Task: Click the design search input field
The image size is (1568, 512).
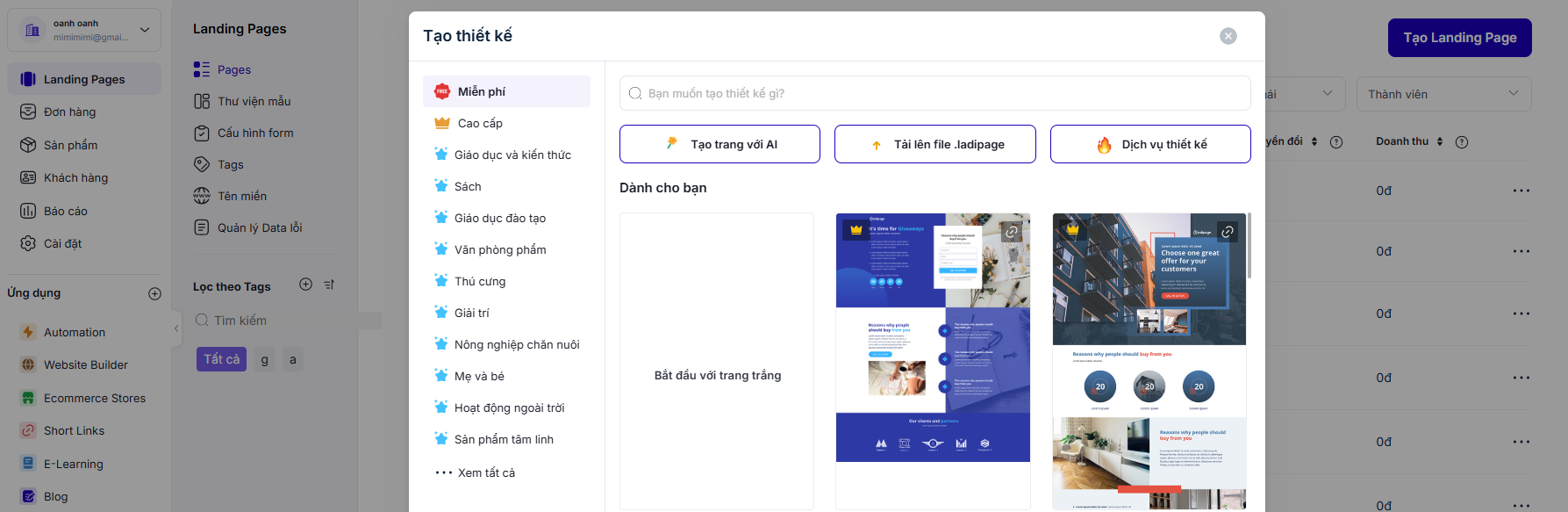Action: coord(934,93)
